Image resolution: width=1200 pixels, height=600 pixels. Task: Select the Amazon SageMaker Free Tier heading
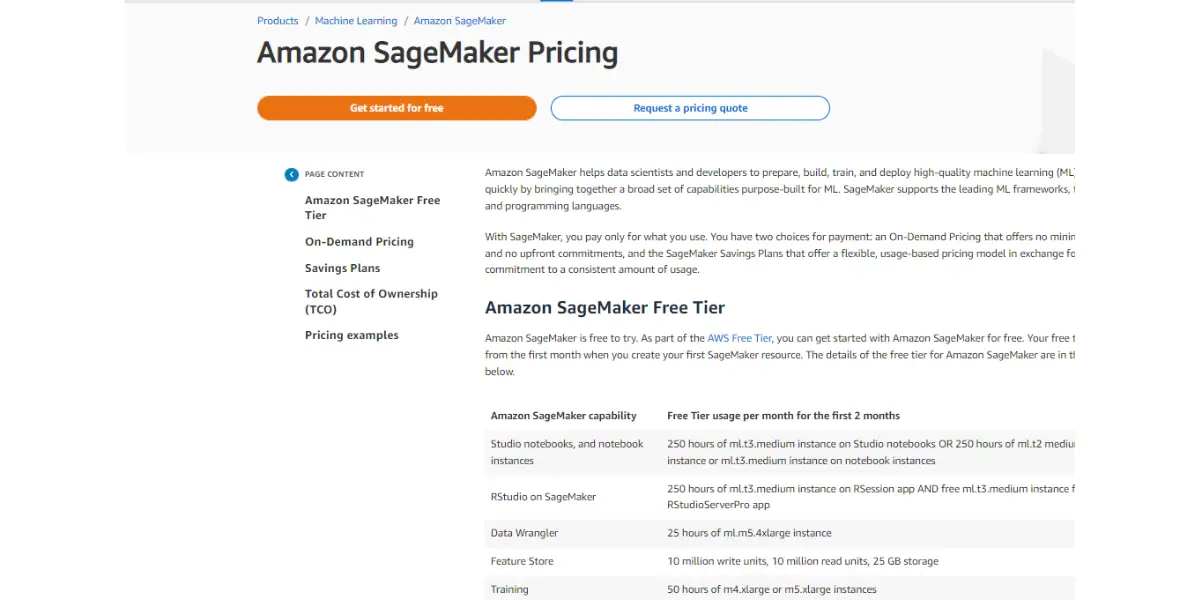pos(605,307)
